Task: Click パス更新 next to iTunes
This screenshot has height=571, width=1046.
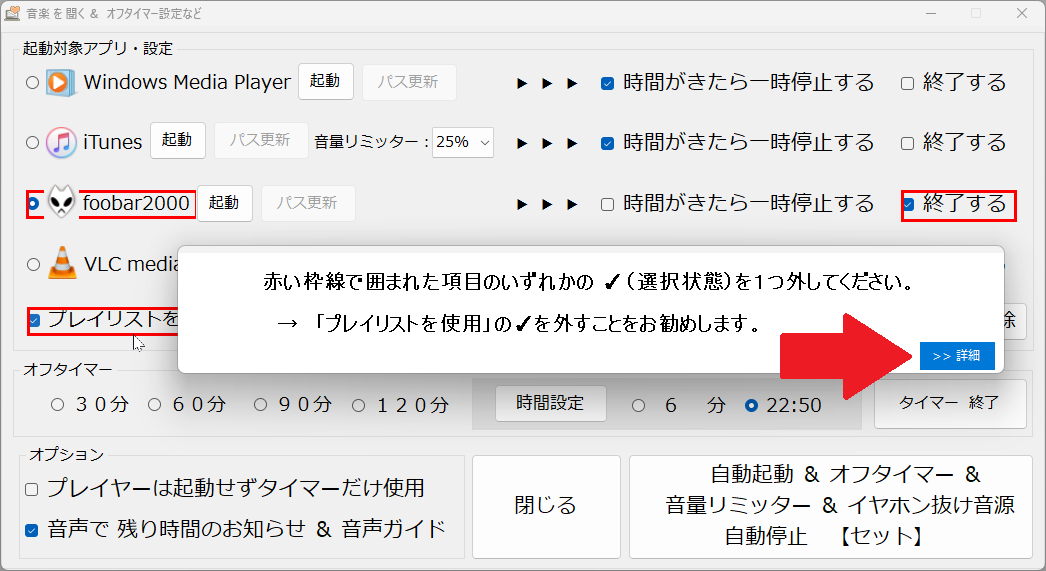Action: 261,140
